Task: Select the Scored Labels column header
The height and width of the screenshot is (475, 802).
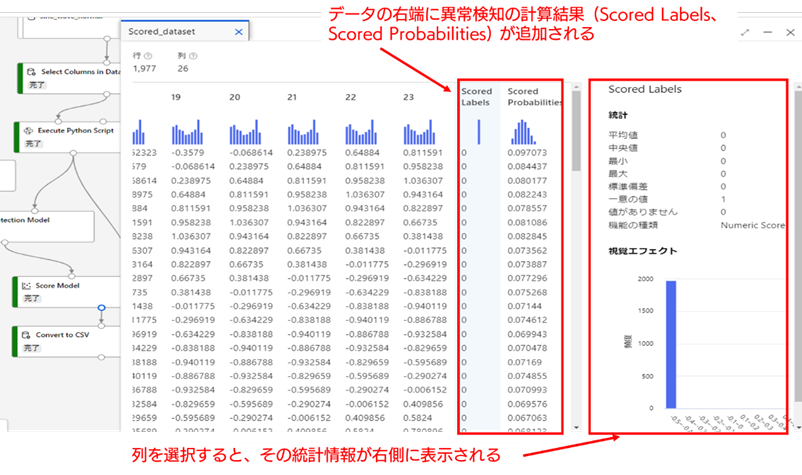Action: [476, 97]
